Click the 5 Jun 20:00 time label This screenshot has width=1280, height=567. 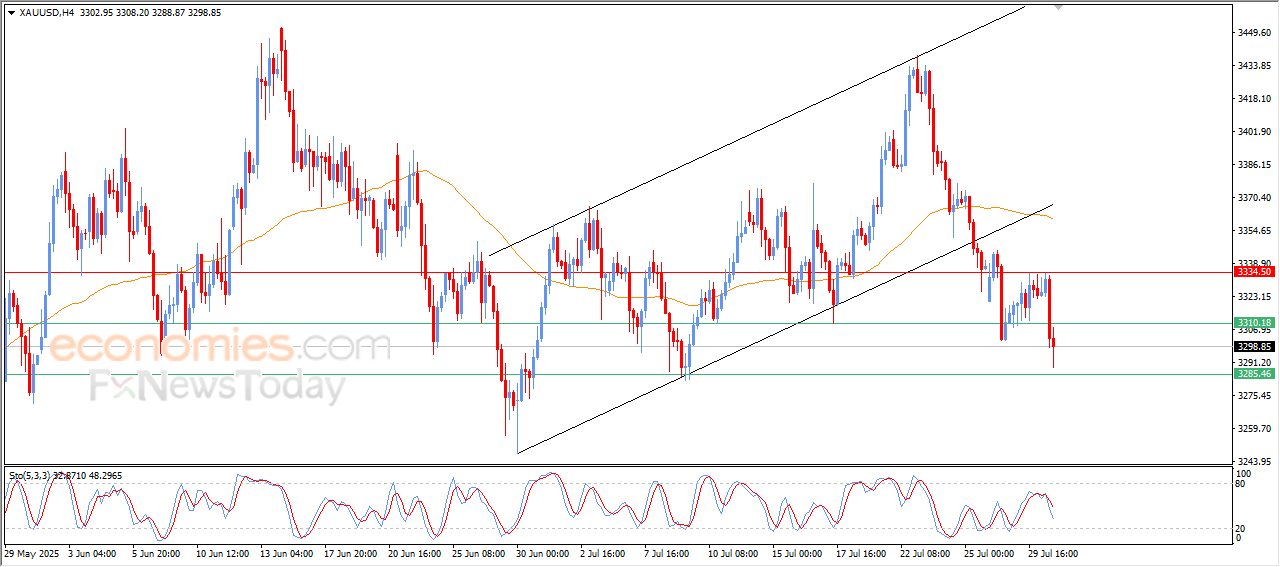point(156,552)
